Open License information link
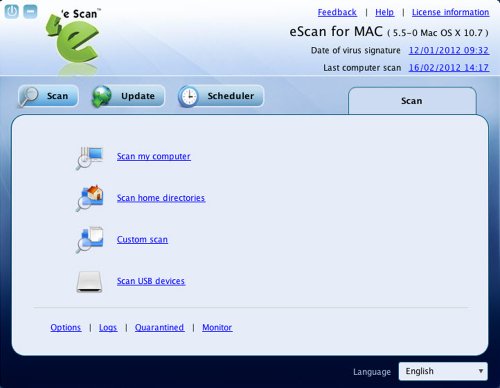 pos(450,12)
